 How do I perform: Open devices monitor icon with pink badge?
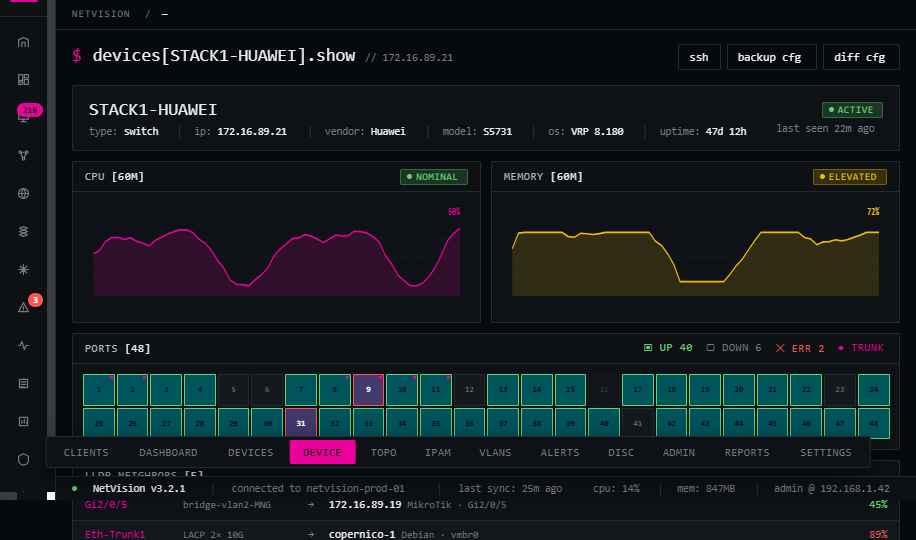[23, 117]
